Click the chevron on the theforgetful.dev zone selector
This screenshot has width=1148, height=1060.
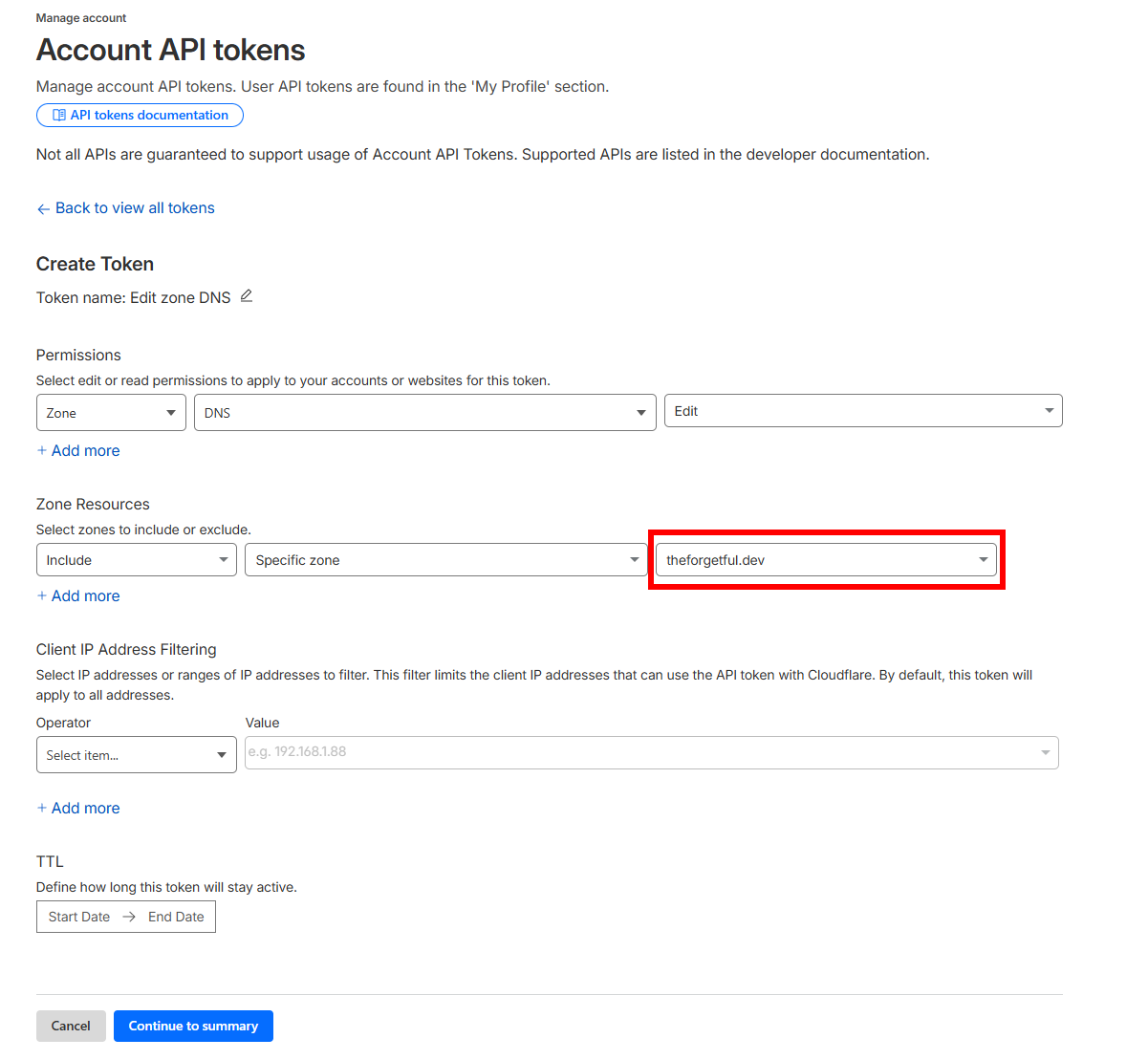(982, 560)
